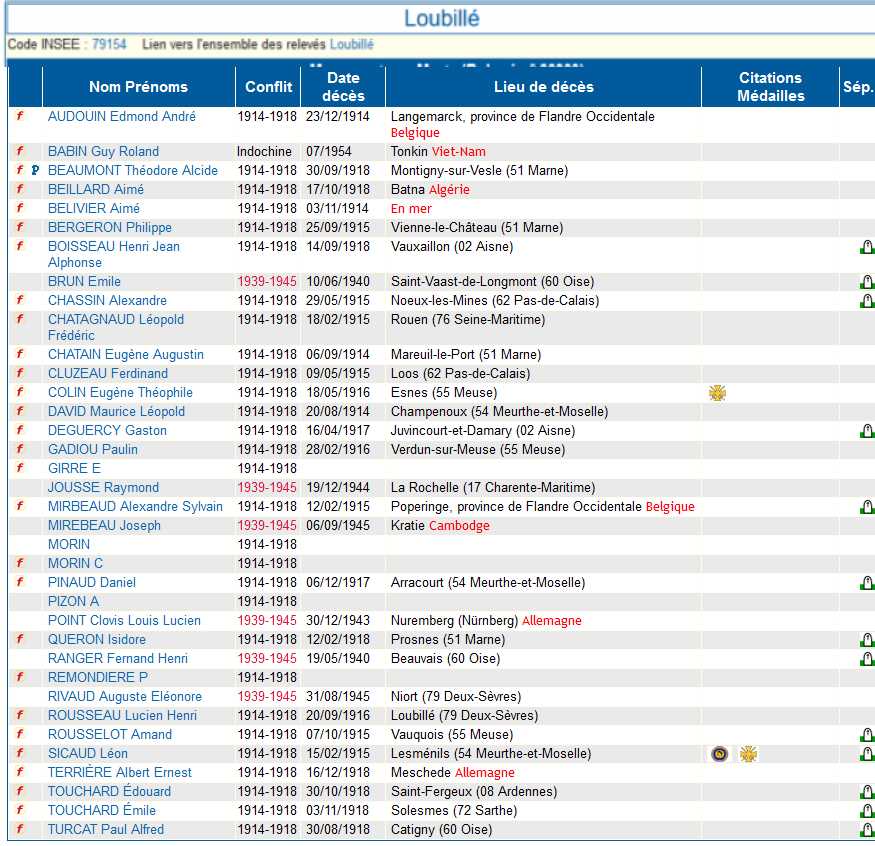Screen dimensions: 875x846
Task: Open the grave icon in DEGUERCY Gaston's row
Action: [866, 431]
